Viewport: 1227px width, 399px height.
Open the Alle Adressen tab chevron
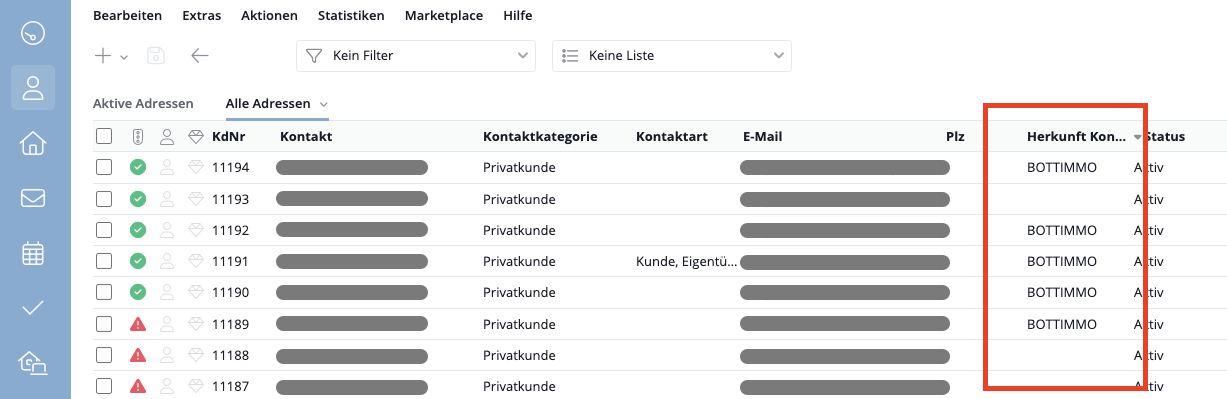click(324, 104)
